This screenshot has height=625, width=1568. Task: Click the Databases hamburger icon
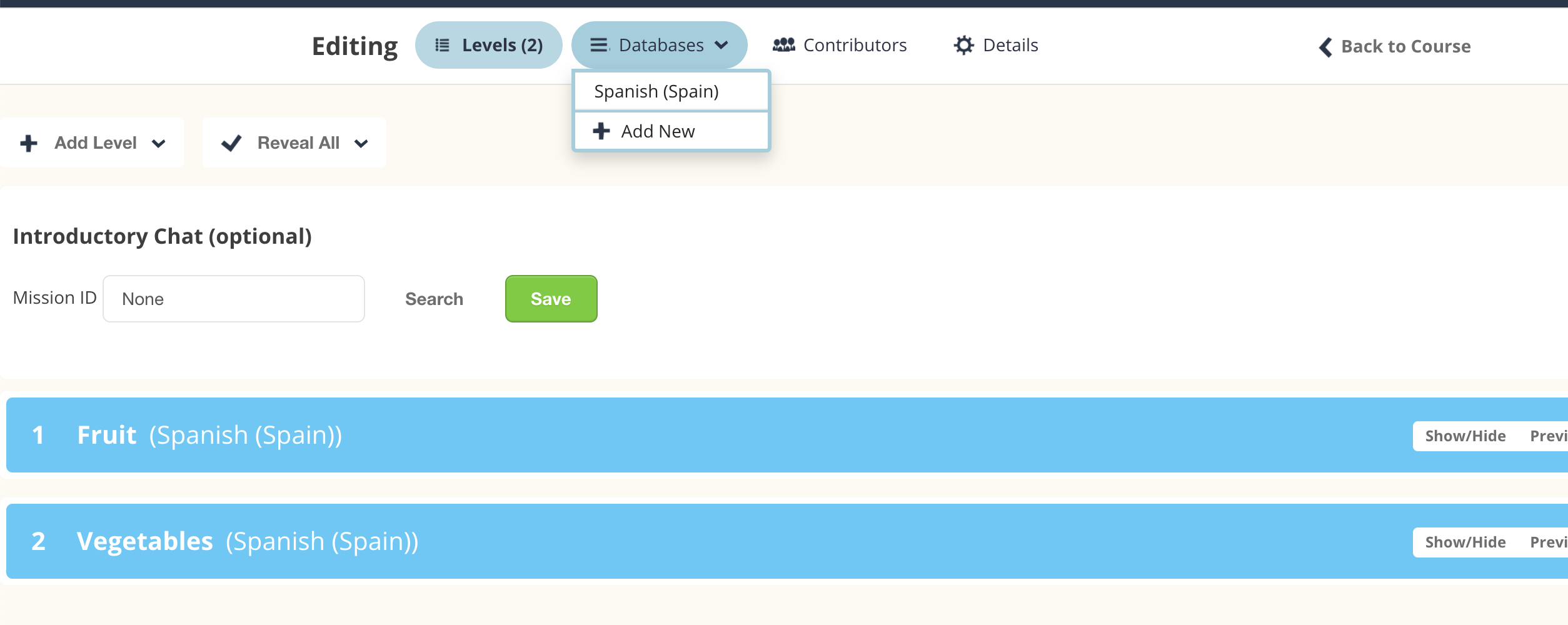599,45
